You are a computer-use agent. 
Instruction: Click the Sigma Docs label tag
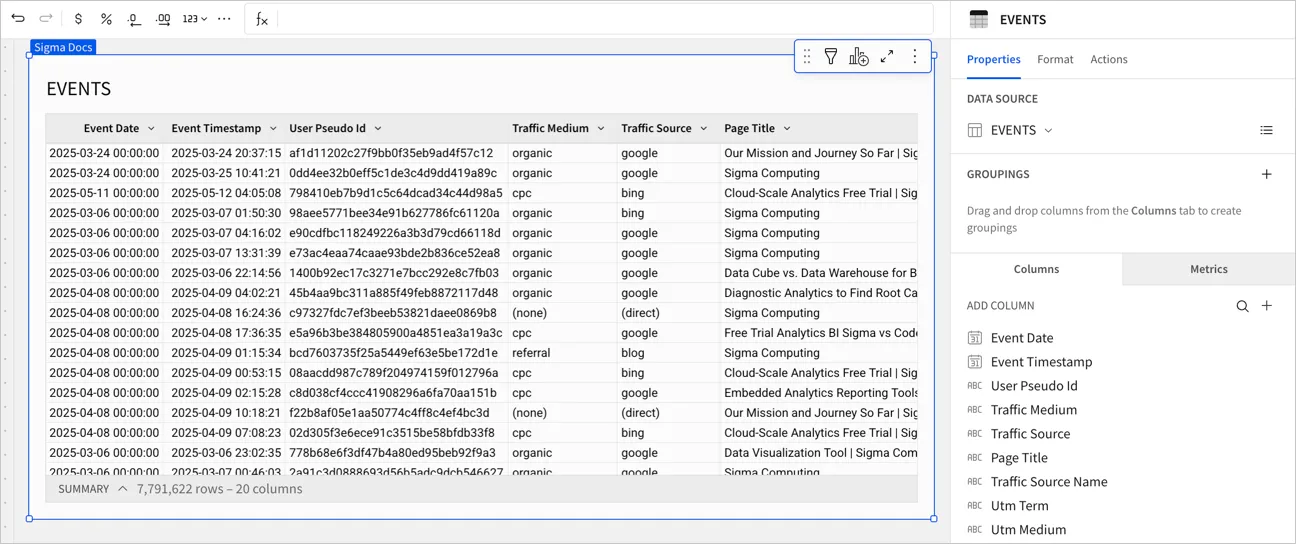pyautogui.click(x=63, y=47)
